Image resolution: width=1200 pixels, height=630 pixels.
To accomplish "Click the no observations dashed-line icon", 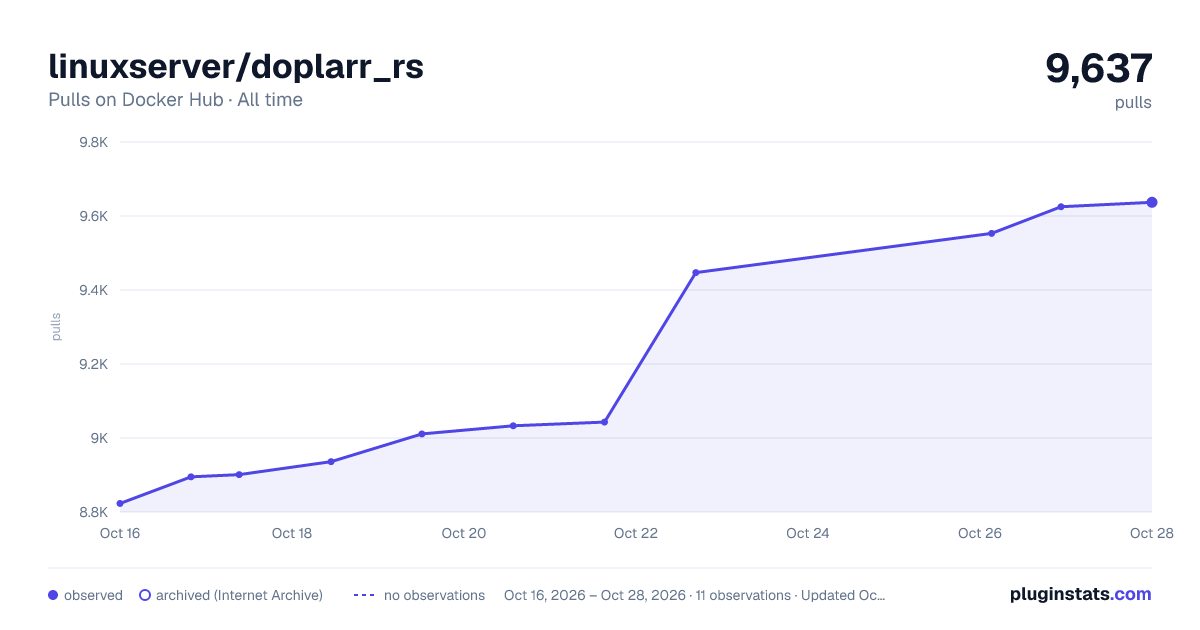I will click(364, 595).
